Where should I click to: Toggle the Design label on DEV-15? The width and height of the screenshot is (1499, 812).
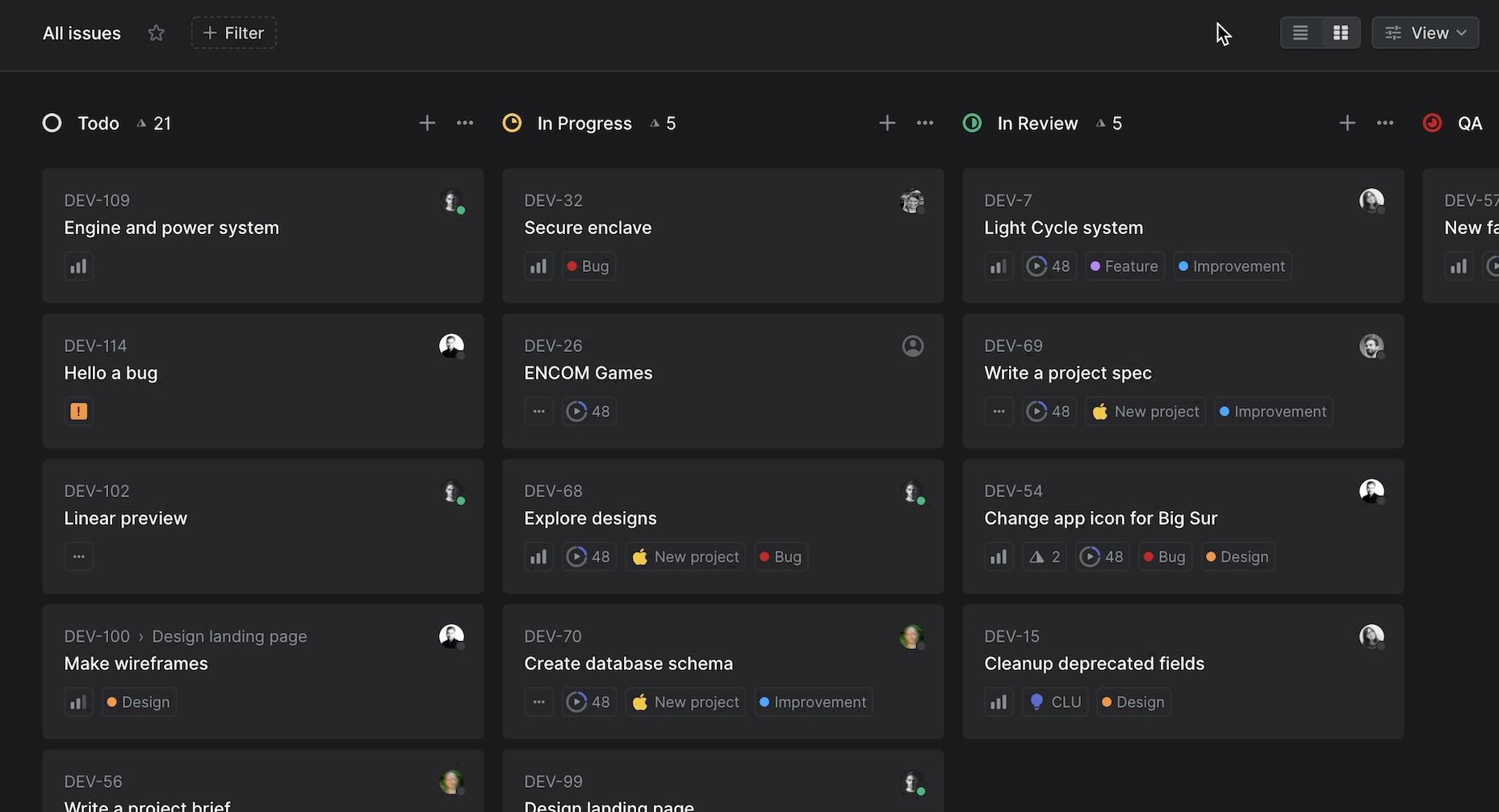pos(1133,701)
